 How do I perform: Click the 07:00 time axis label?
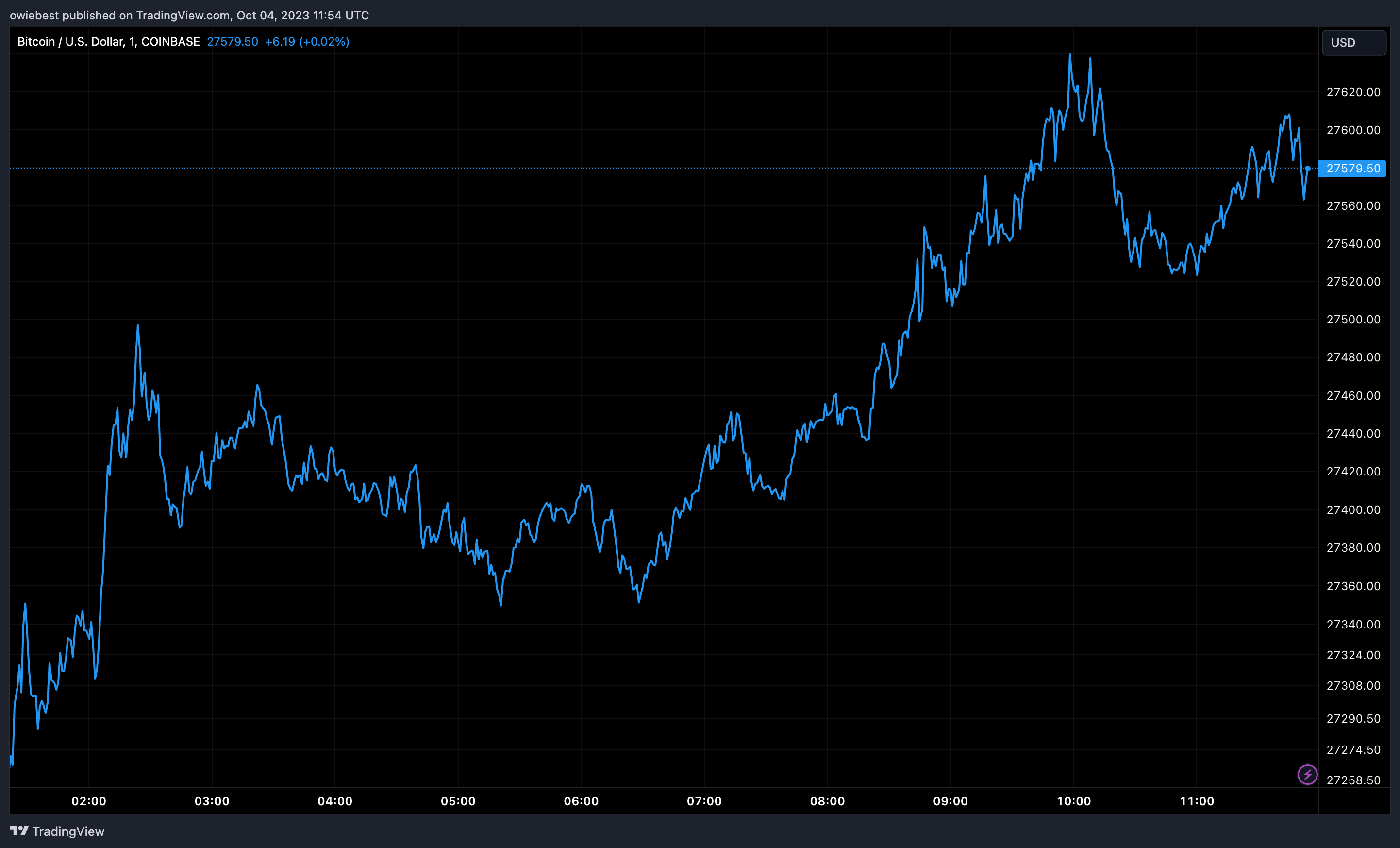pos(704,801)
